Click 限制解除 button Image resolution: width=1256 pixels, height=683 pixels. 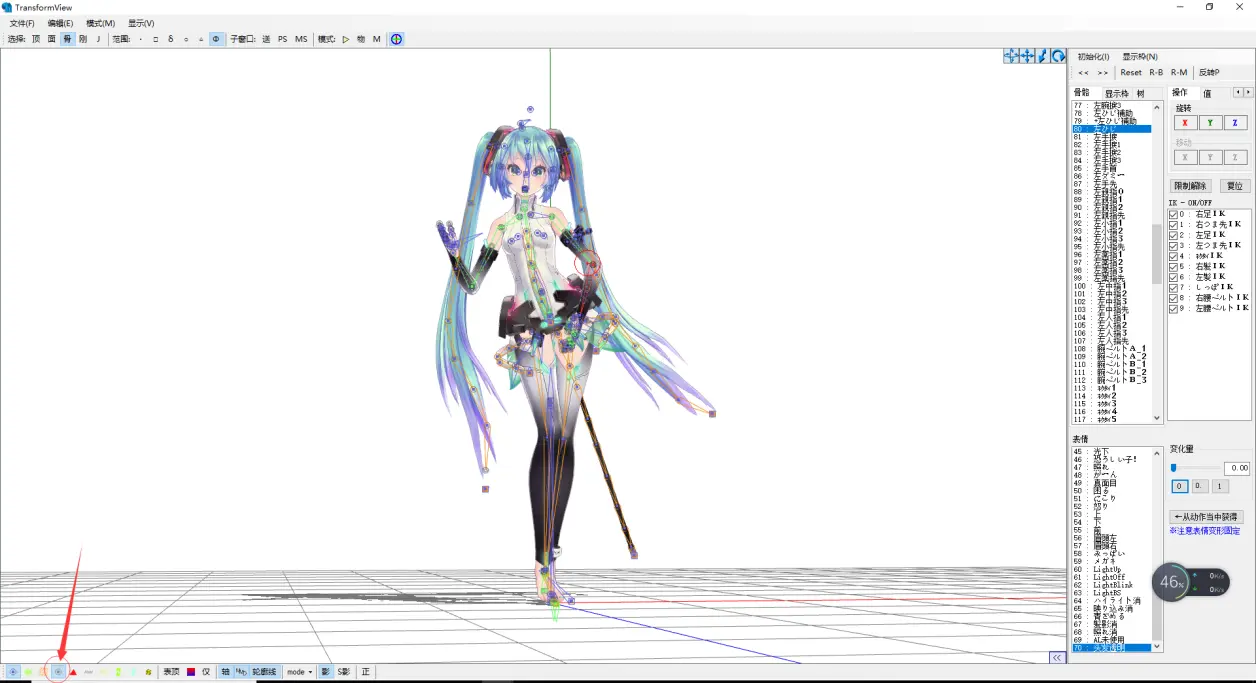tap(1191, 186)
